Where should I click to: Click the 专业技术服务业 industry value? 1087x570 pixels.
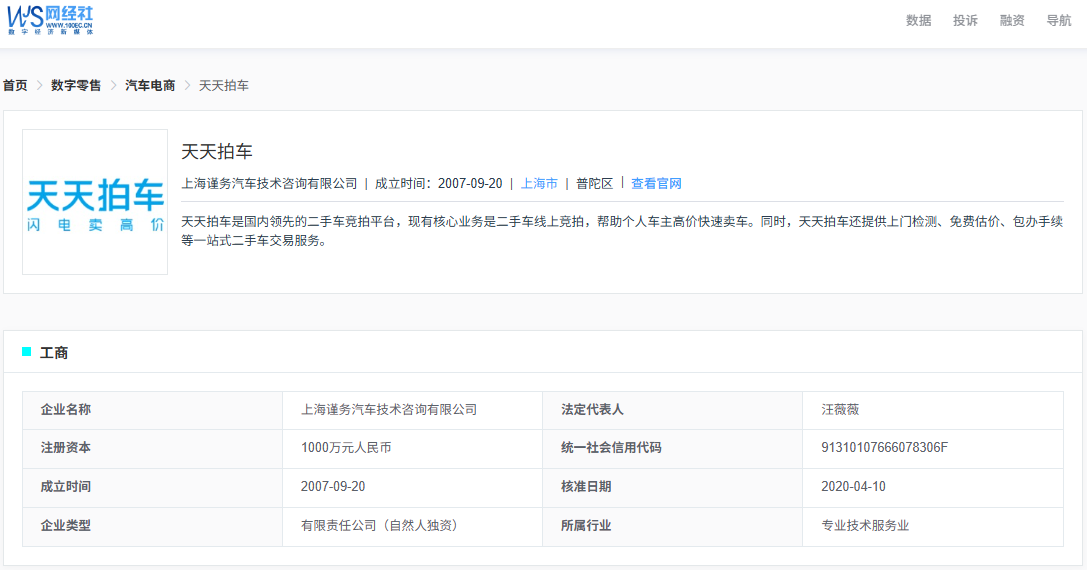865,526
